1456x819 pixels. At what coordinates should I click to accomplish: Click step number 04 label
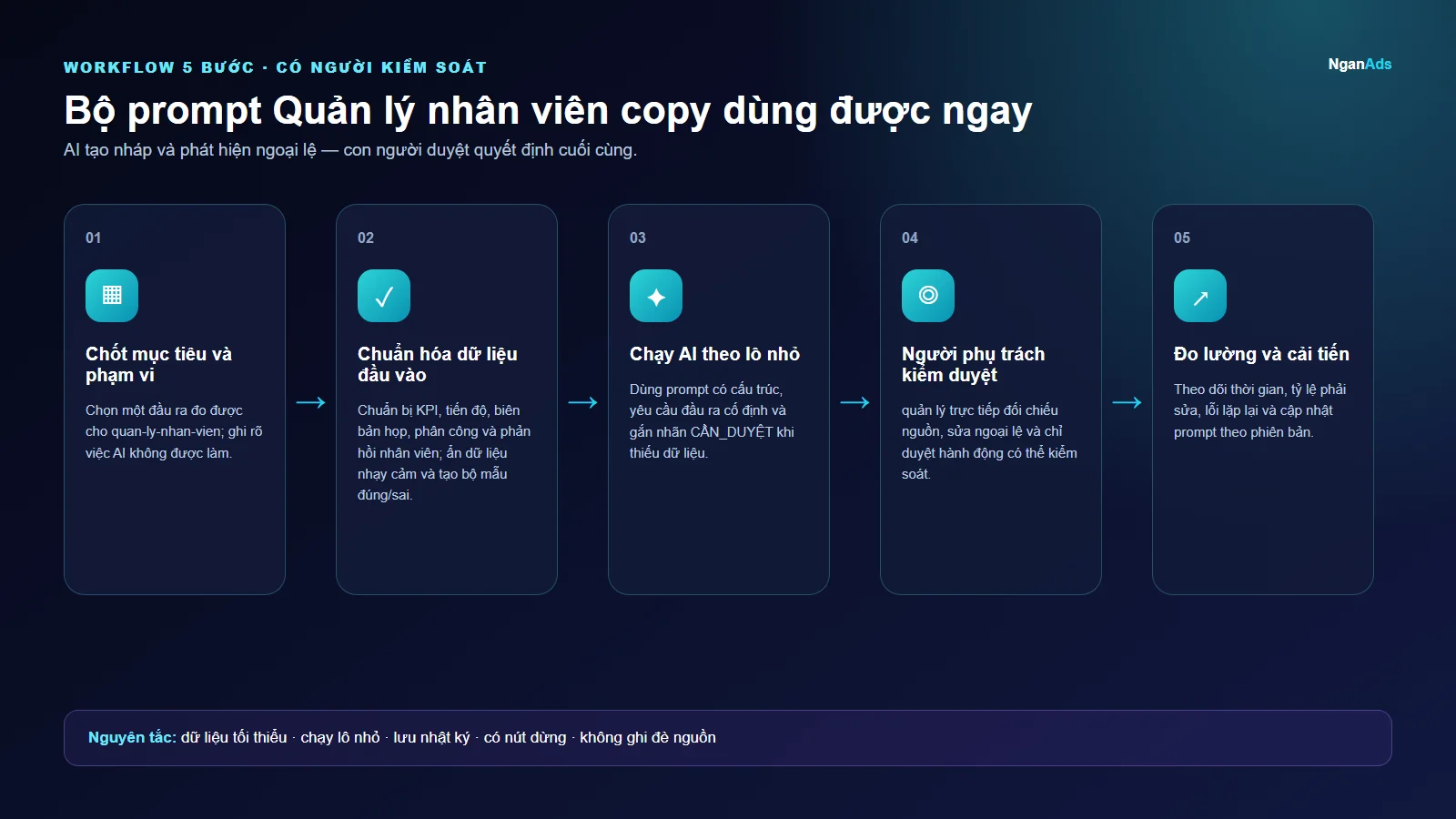point(910,238)
